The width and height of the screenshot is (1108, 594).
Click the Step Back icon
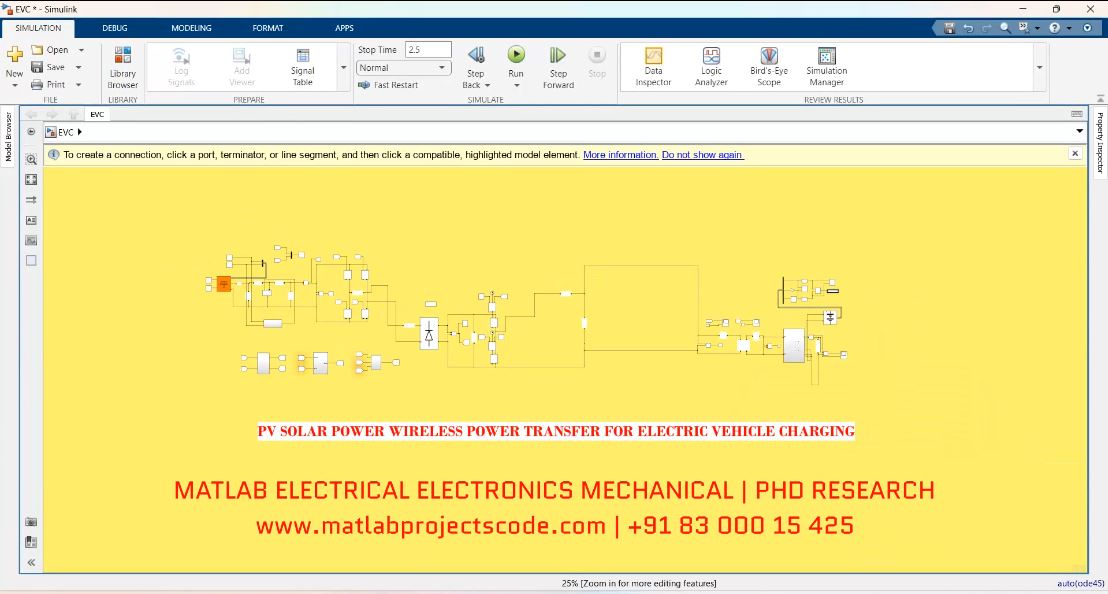coord(476,56)
